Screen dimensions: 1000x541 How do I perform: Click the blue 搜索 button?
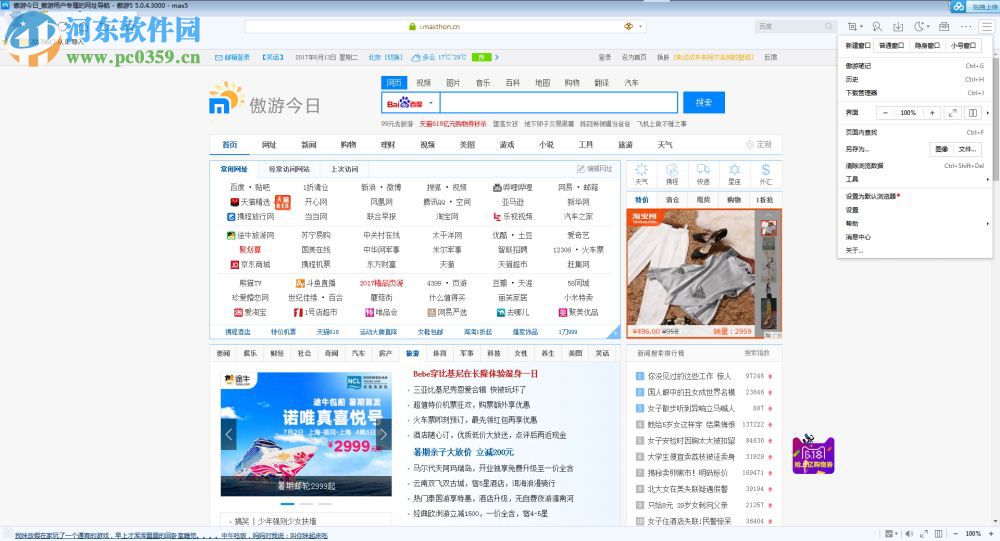pyautogui.click(x=703, y=103)
